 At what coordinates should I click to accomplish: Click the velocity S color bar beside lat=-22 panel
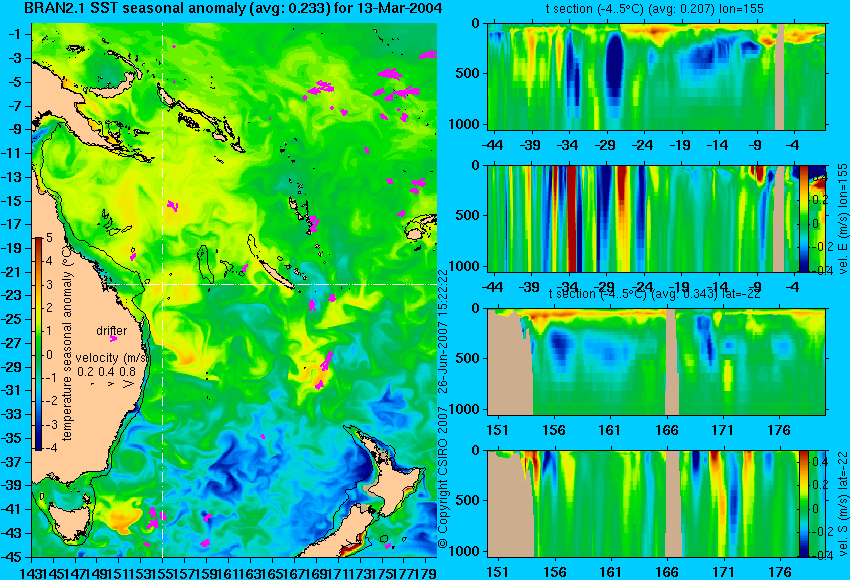tap(803, 504)
